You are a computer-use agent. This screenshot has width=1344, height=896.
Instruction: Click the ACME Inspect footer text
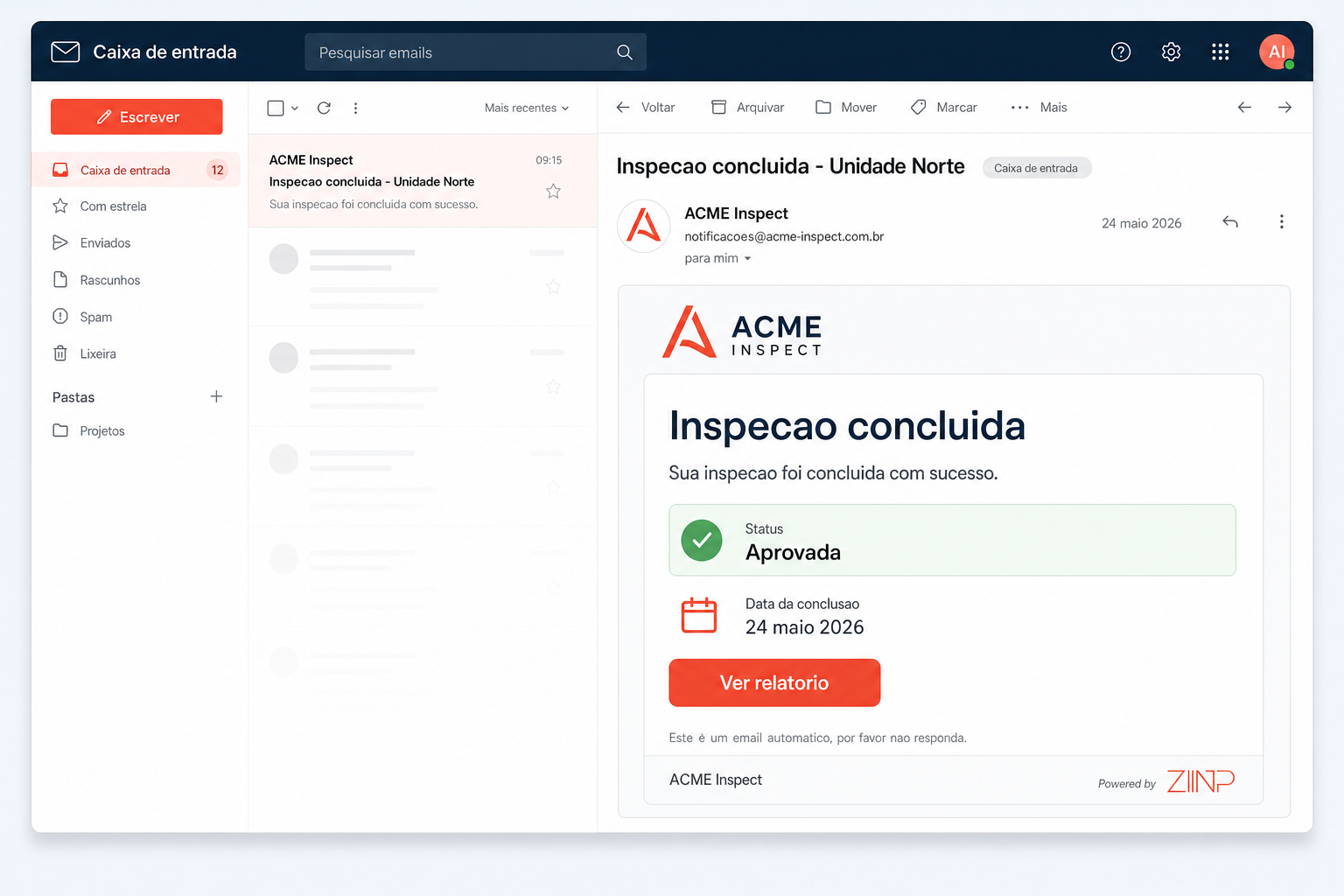(x=716, y=780)
